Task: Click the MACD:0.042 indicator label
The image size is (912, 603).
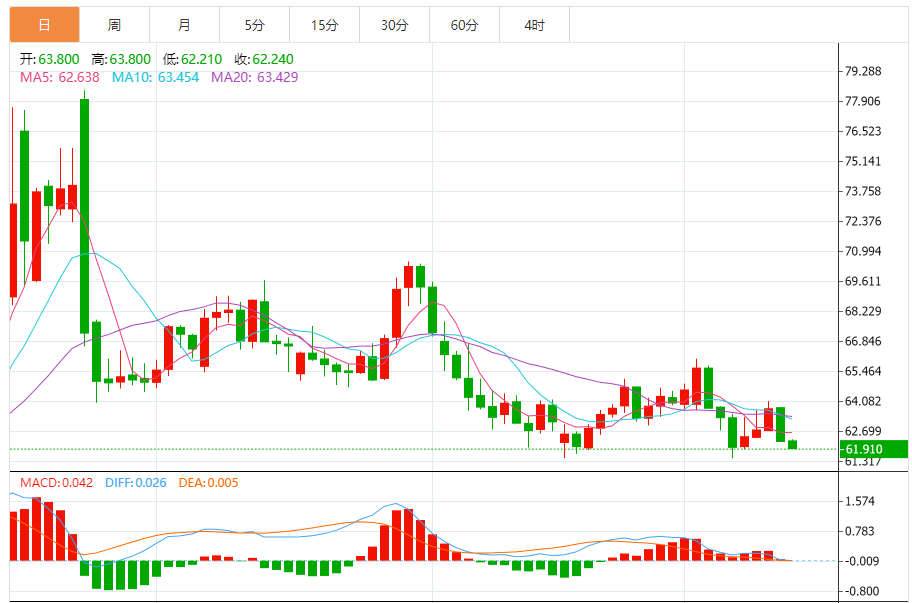Action: click(56, 483)
